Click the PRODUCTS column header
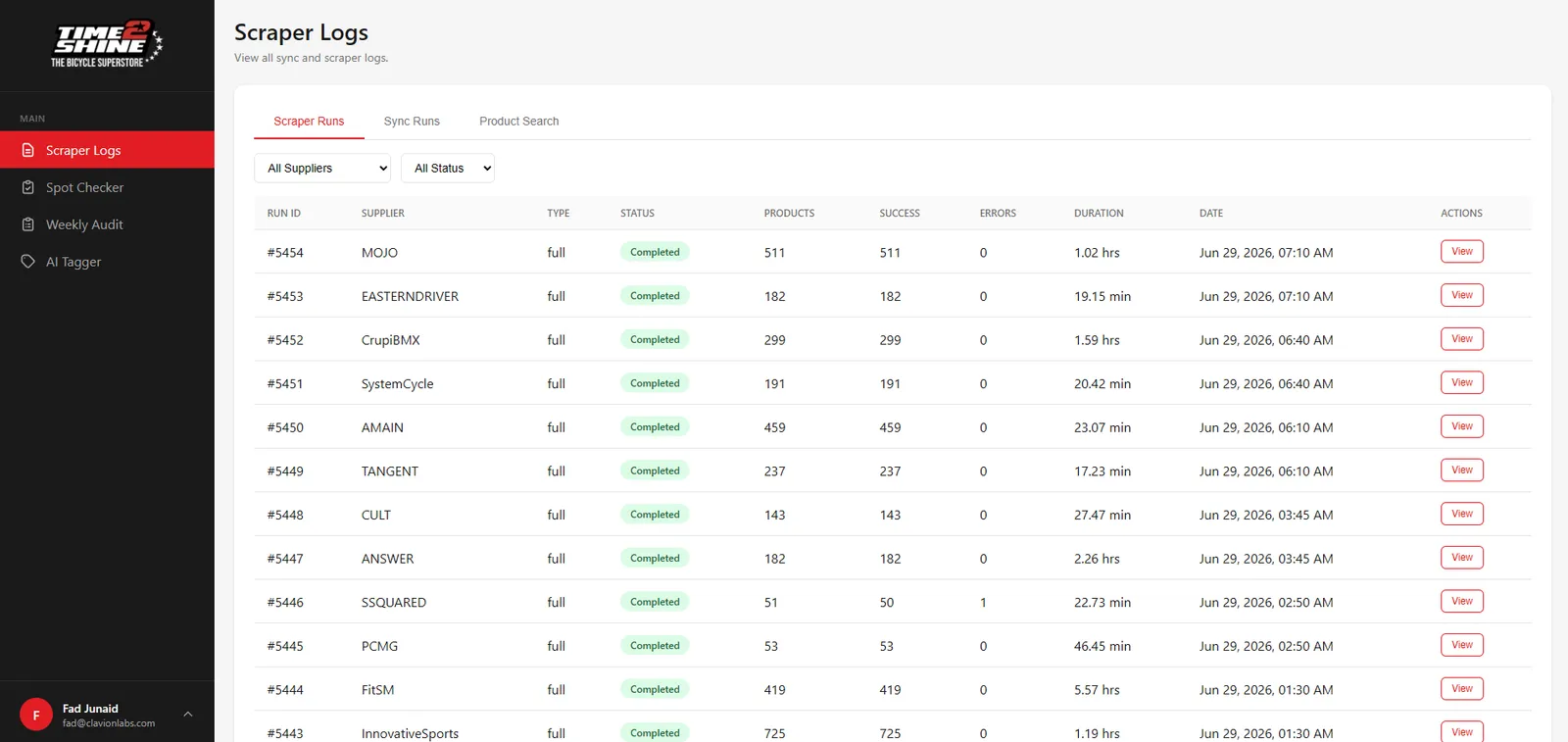Viewport: 1568px width, 742px height. [x=789, y=213]
